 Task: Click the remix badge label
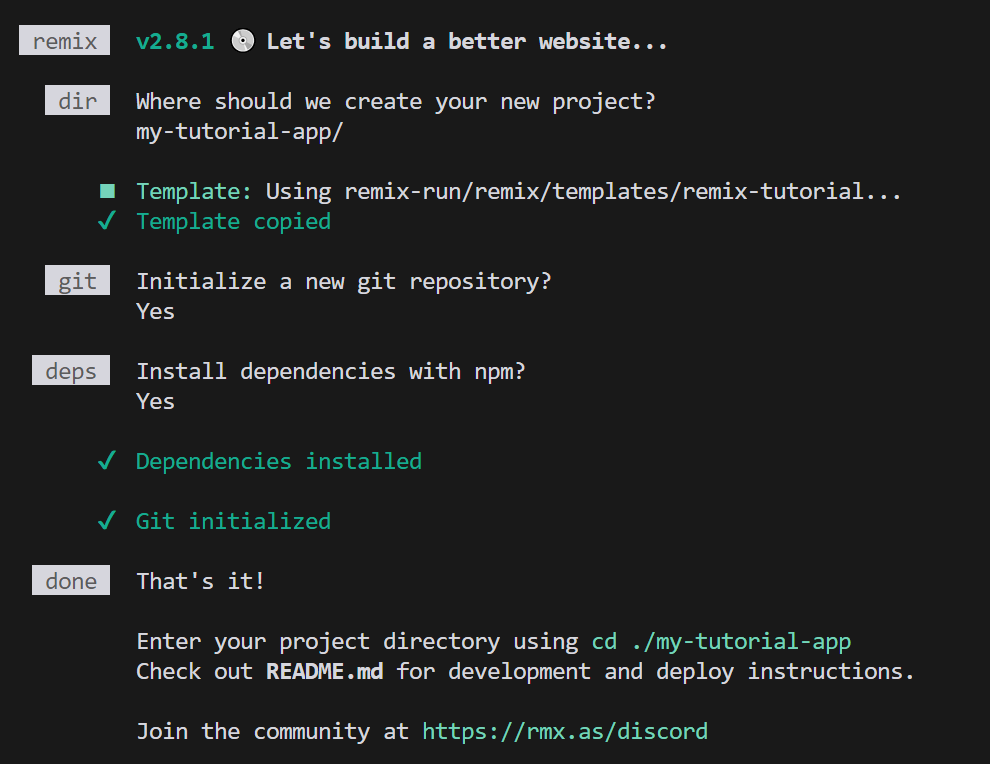(x=64, y=40)
